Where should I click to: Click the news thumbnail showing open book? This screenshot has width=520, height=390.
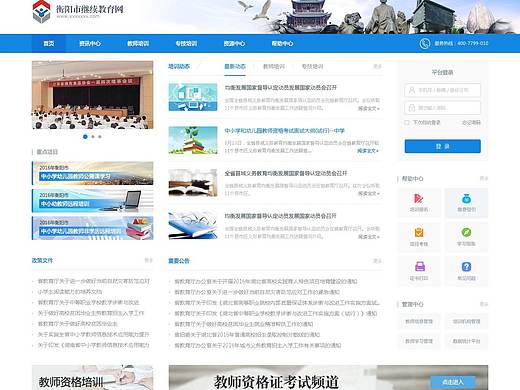193,183
